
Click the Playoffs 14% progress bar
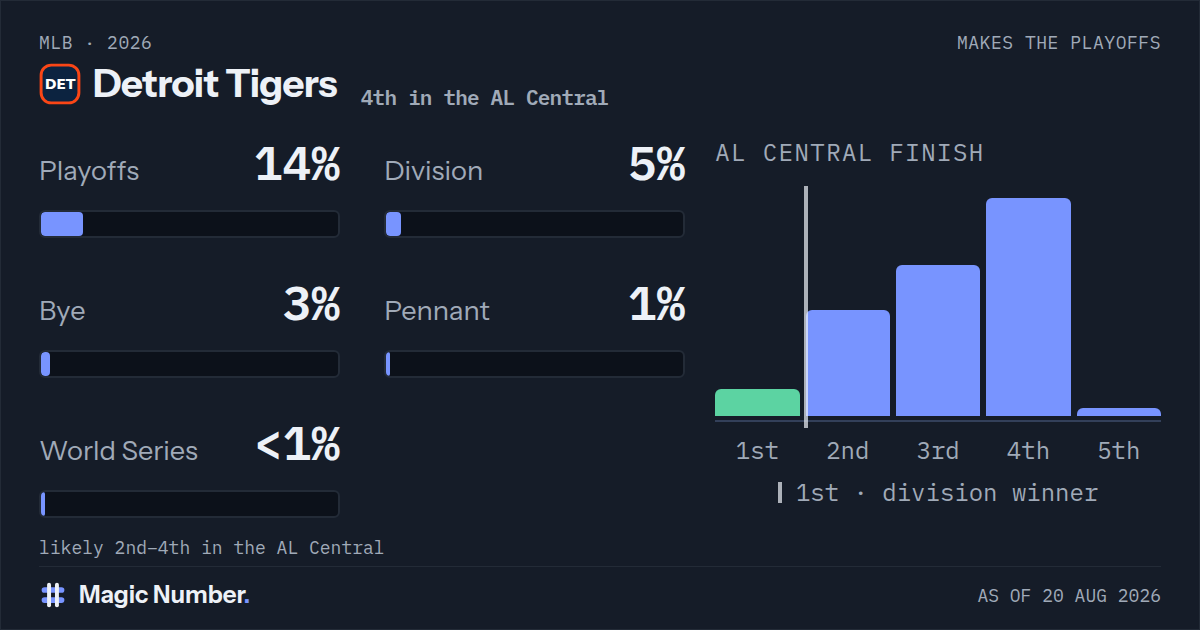pyautogui.click(x=189, y=224)
